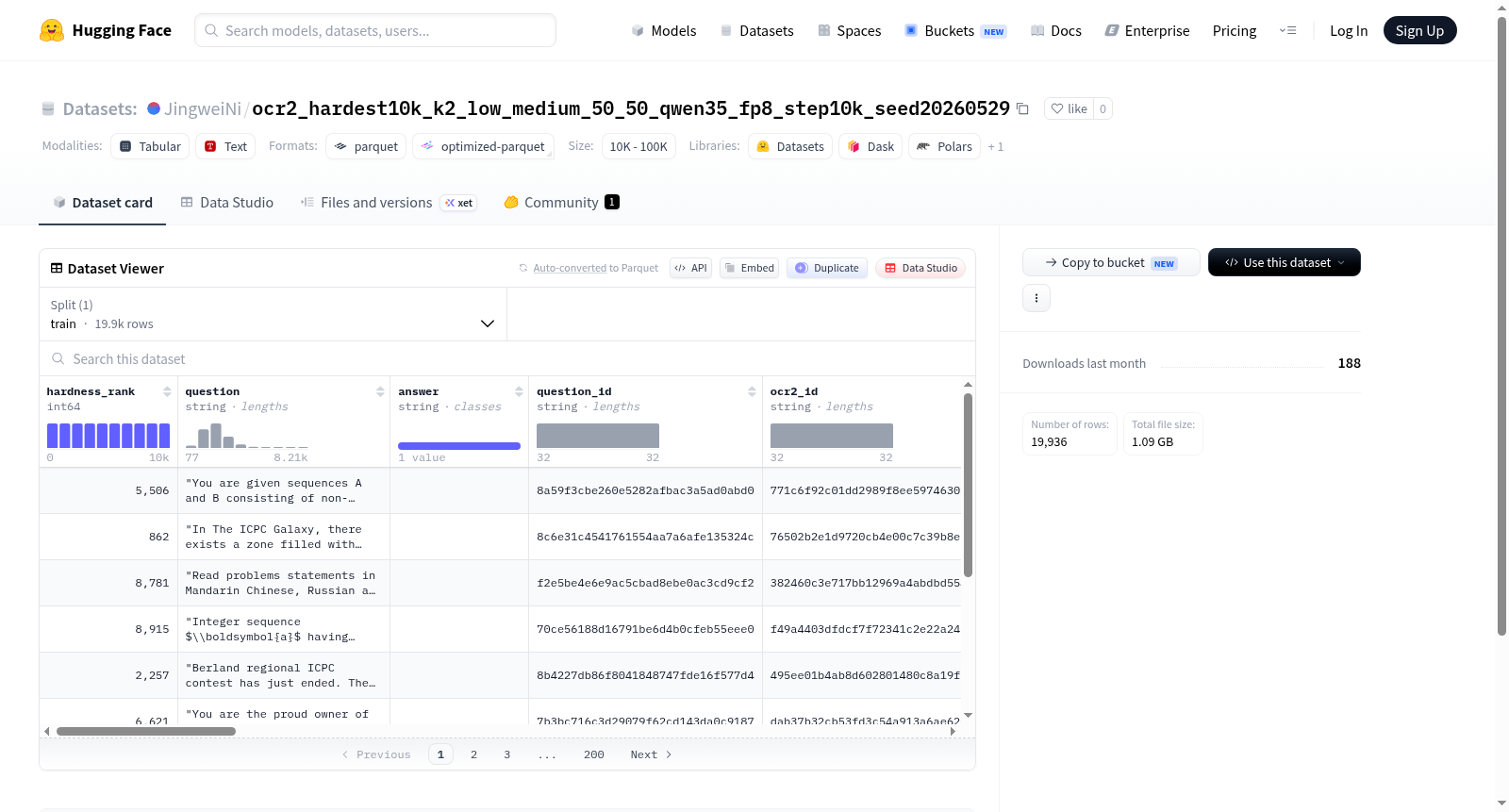Click the search magnifier icon in the top bar

(211, 30)
